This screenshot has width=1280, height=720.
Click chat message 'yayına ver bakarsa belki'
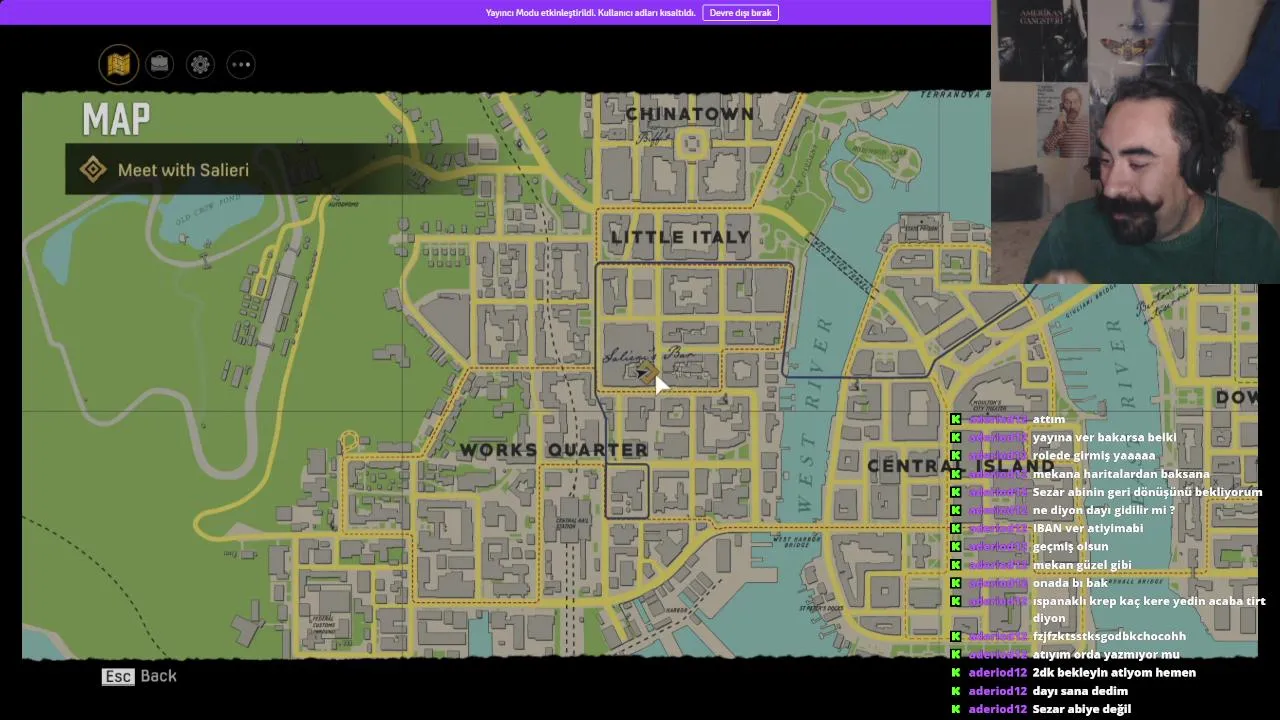[x=1104, y=437]
